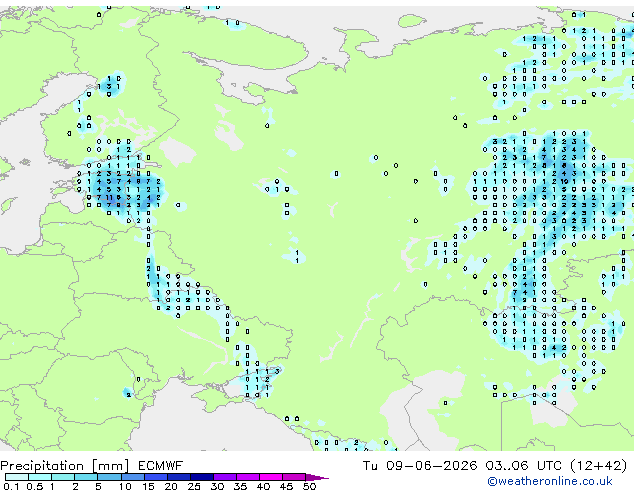Click the "50" legend value

(310, 486)
